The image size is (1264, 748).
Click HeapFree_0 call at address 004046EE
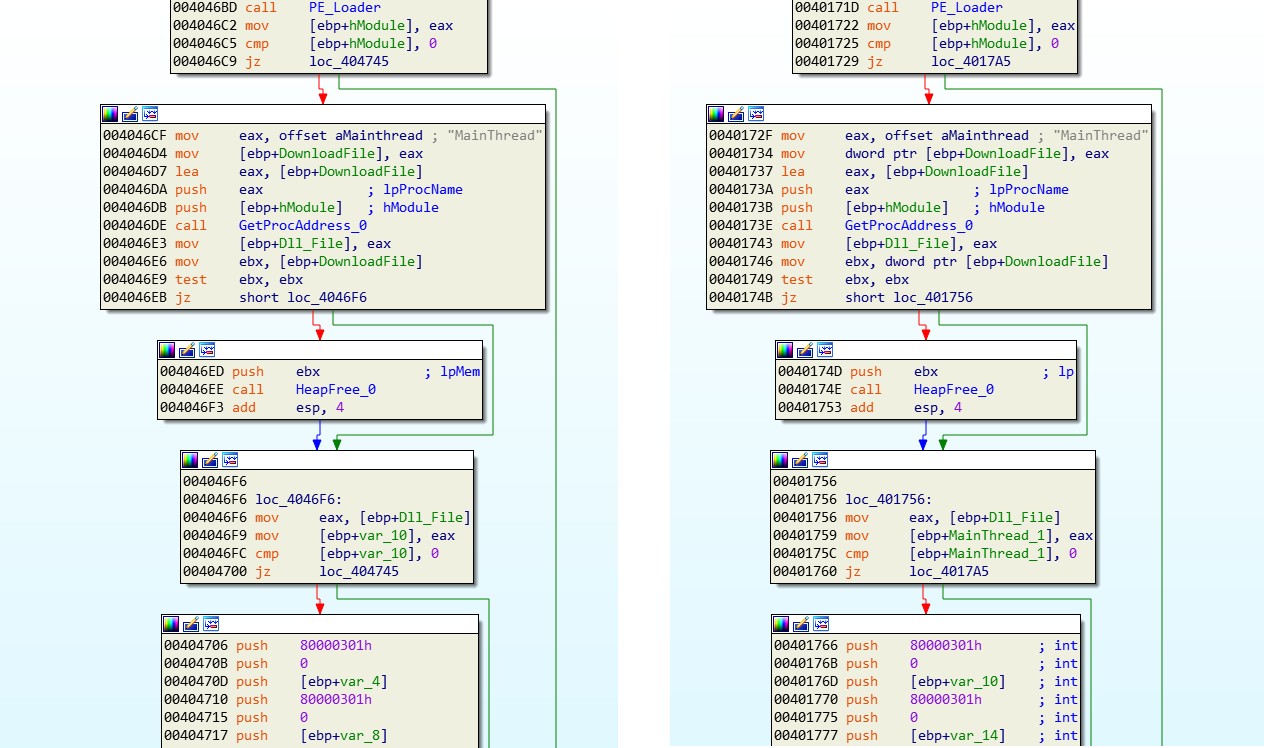click(x=335, y=390)
